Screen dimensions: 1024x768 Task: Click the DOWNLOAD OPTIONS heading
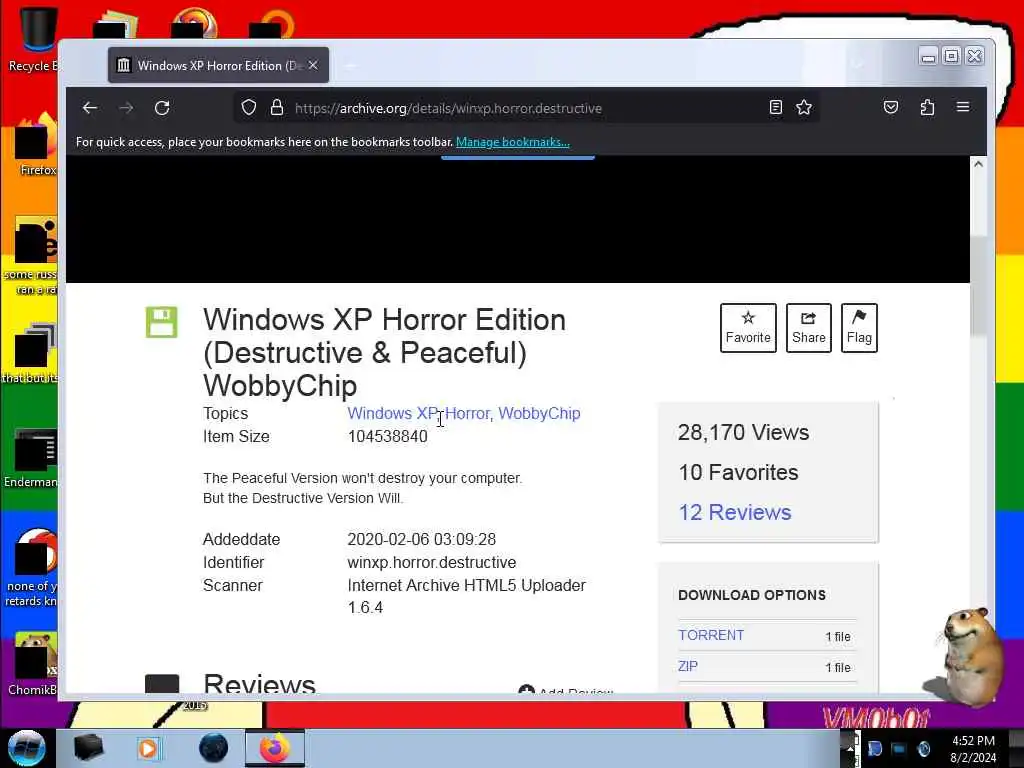[752, 595]
